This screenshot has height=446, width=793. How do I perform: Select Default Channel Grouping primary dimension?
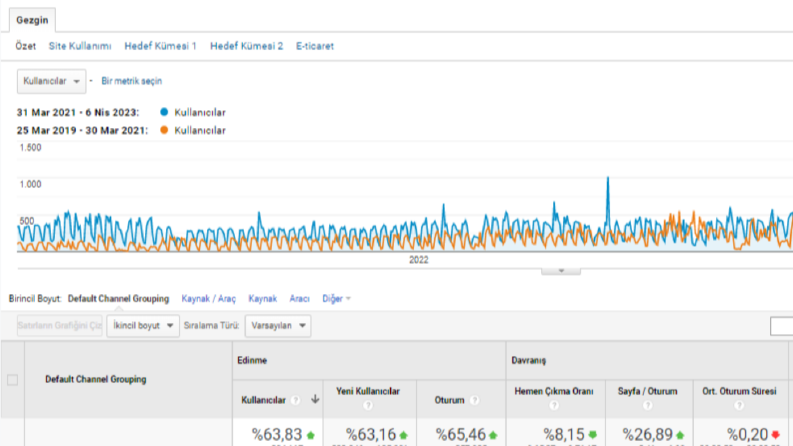coord(118,299)
